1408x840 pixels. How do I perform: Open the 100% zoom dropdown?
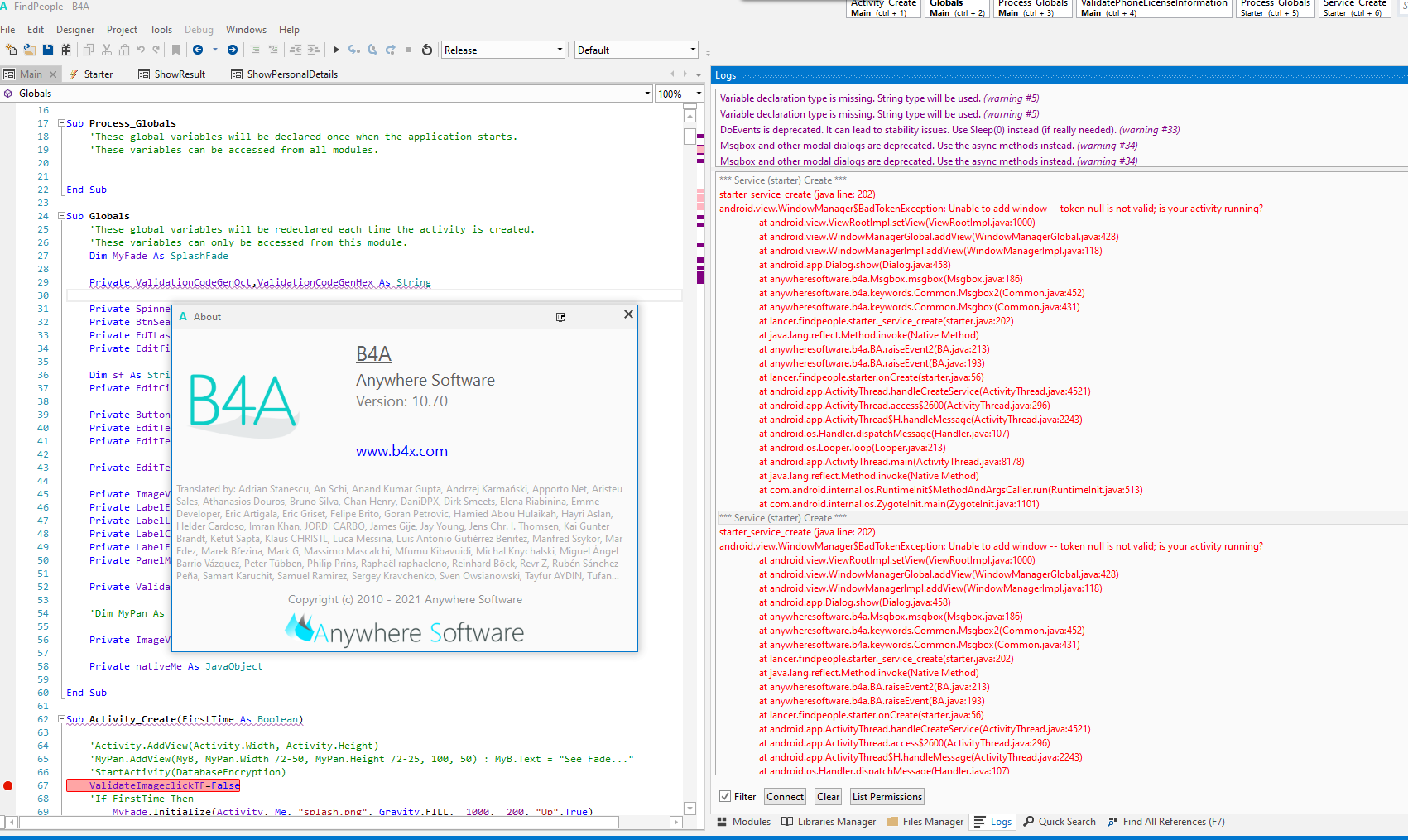679,94
